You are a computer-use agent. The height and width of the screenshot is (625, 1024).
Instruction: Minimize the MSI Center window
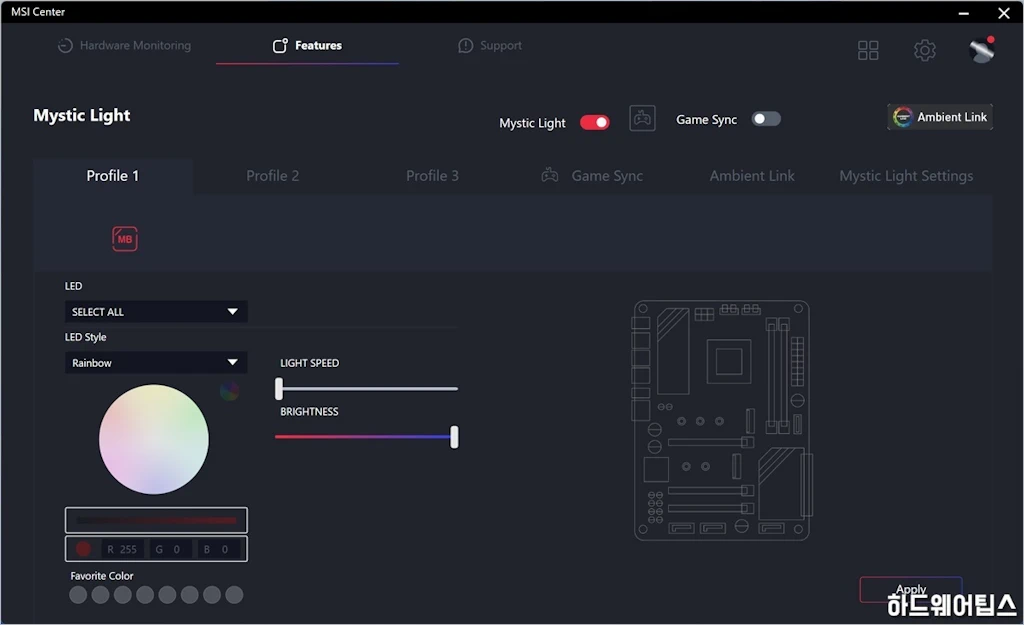963,12
